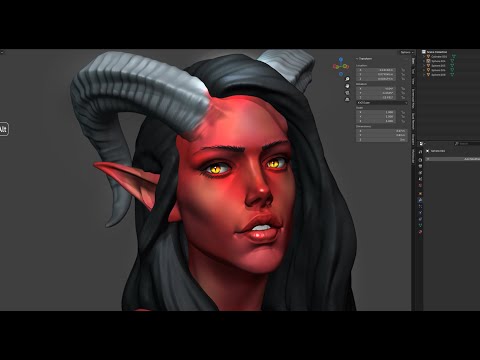Viewport: 480px width, 360px height.
Task: Click the Scale Y value field
Action: click(x=376, y=117)
